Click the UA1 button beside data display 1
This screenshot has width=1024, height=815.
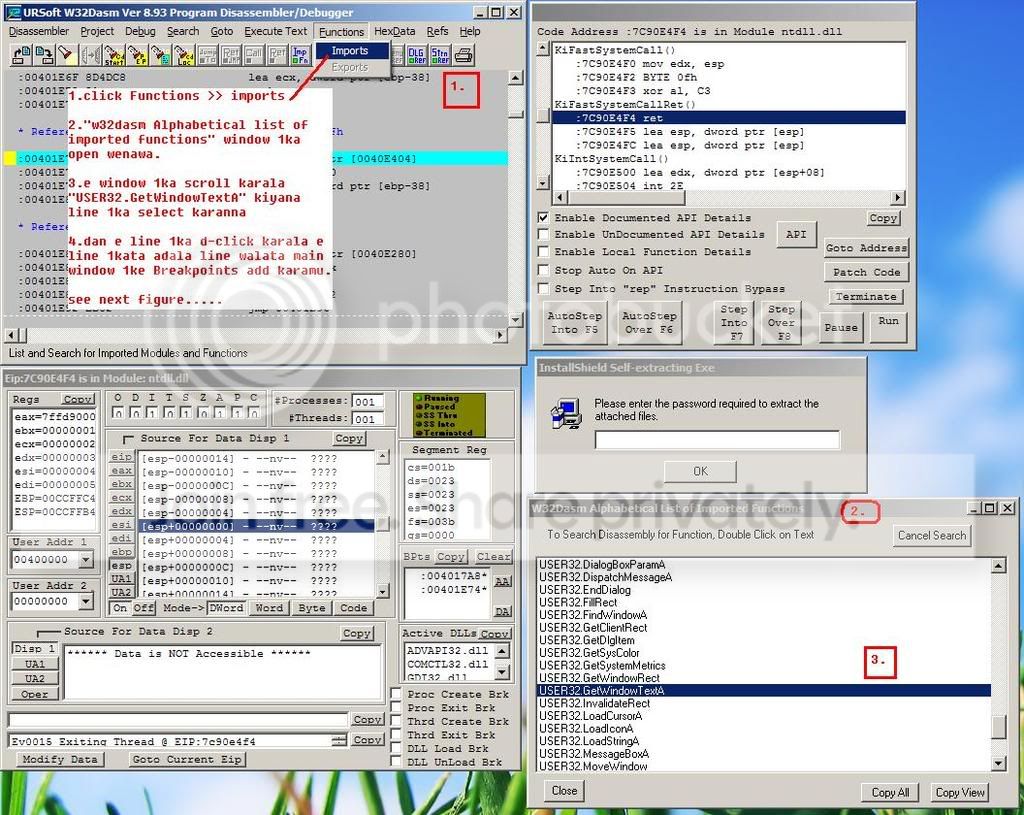point(121,579)
